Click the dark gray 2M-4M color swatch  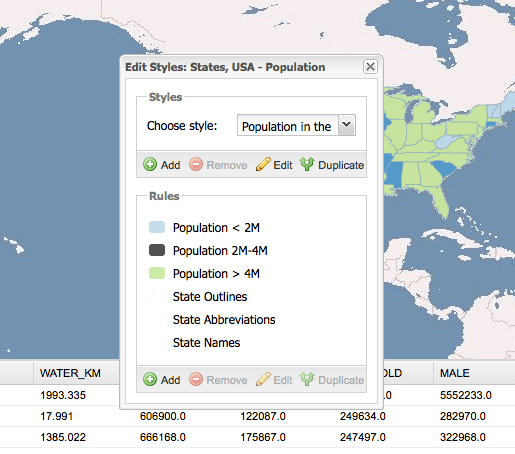(x=157, y=250)
